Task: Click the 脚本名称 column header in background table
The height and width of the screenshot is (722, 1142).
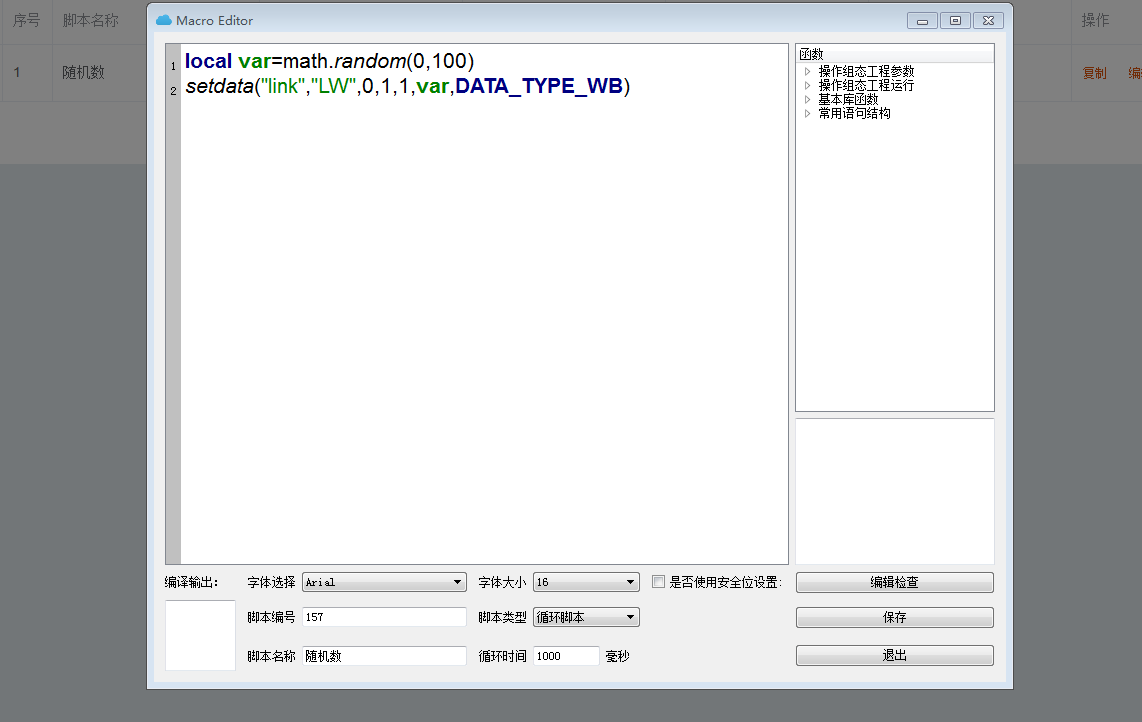Action: coord(90,20)
